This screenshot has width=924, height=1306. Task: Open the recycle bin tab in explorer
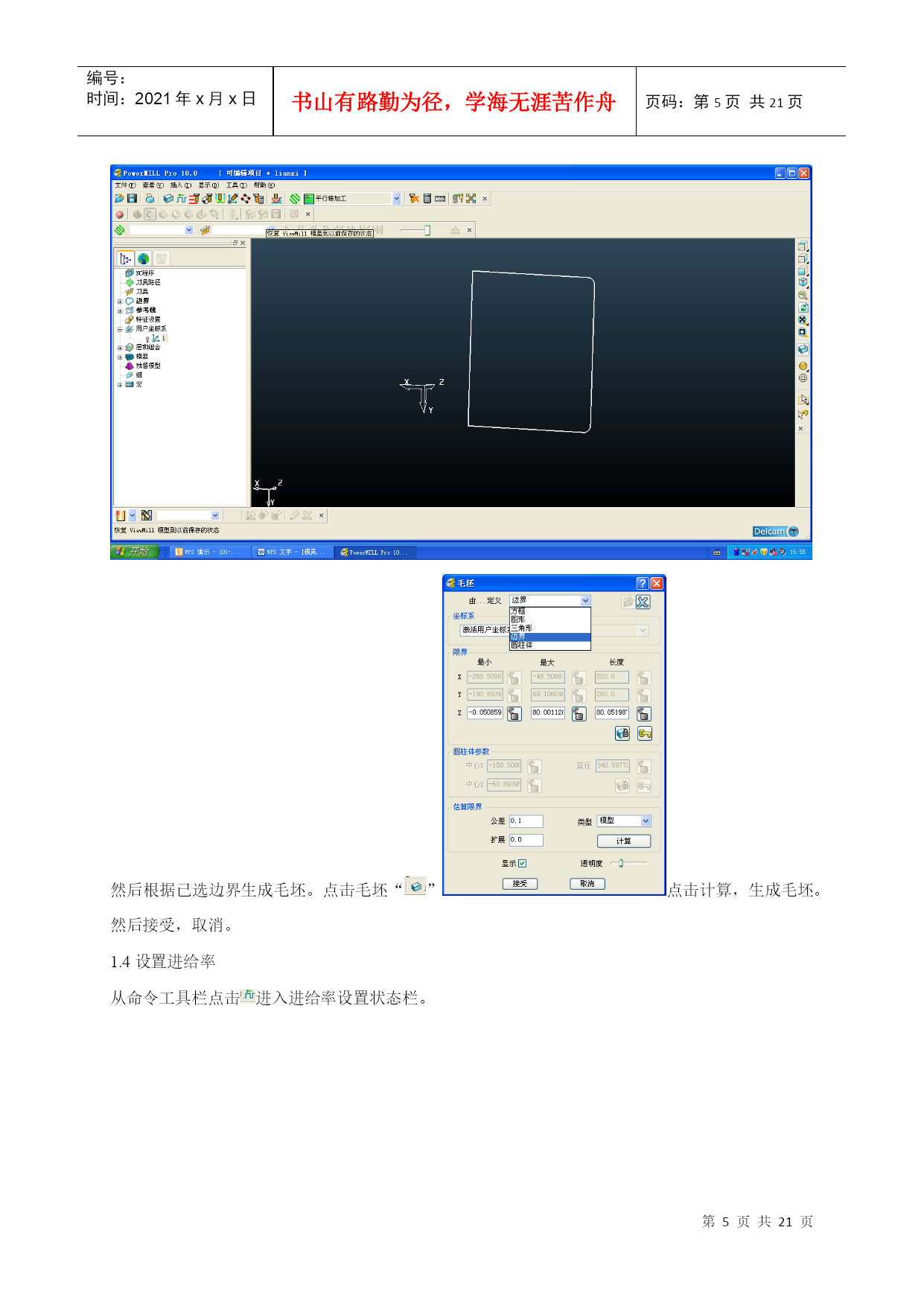point(162,258)
